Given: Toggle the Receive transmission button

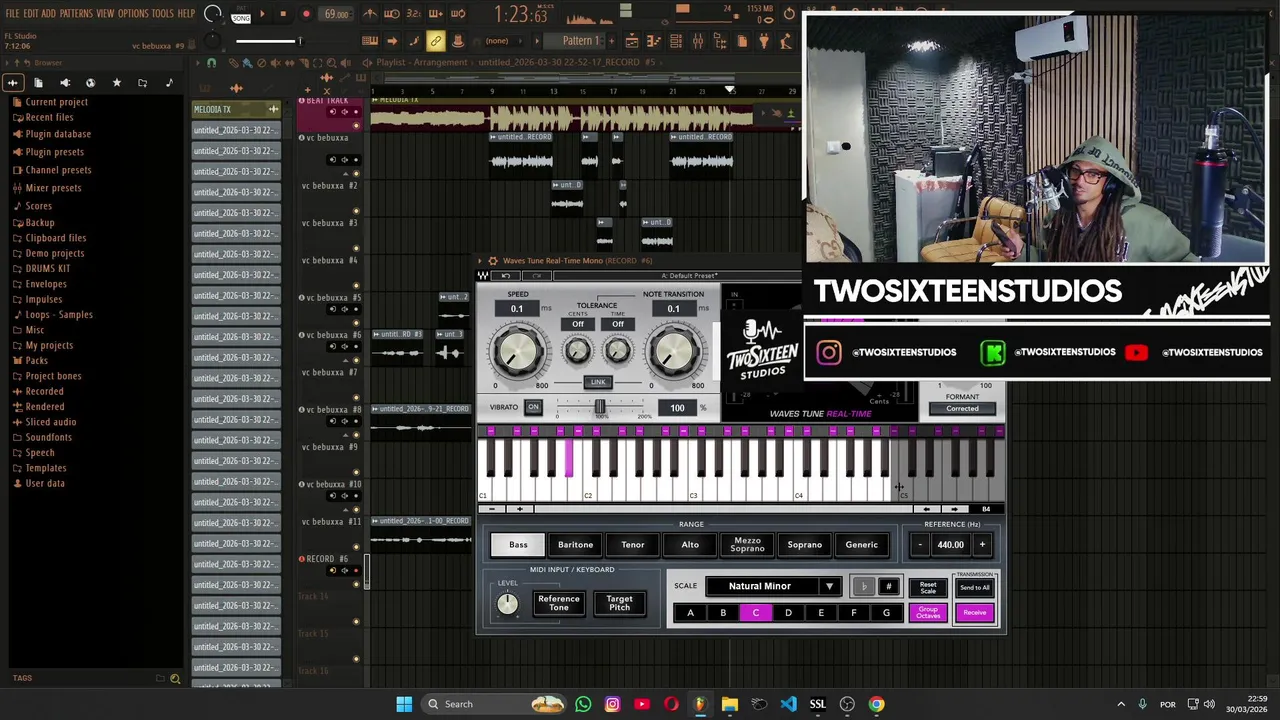Looking at the screenshot, I should (x=975, y=613).
